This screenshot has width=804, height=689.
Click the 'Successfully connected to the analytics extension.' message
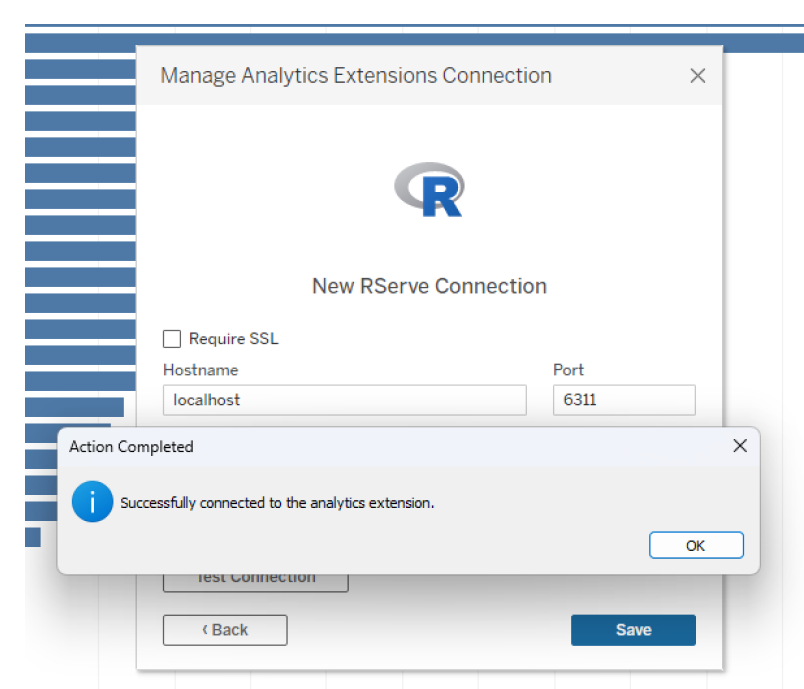(x=277, y=503)
